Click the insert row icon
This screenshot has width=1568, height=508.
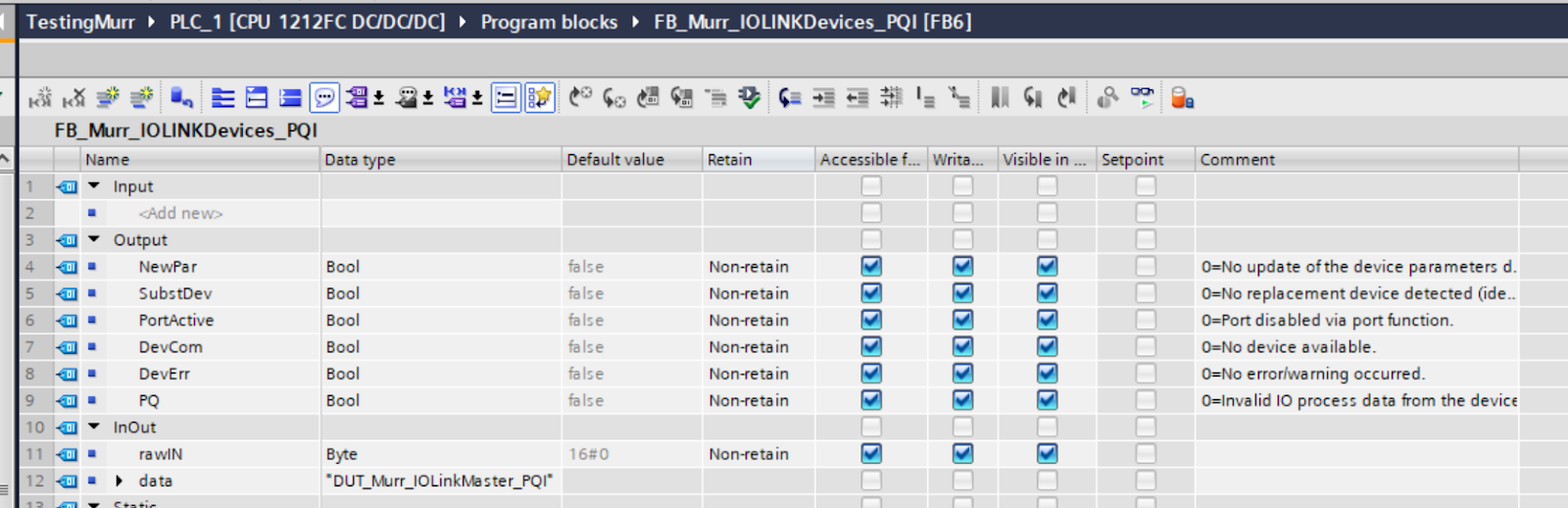pyautogui.click(x=108, y=97)
